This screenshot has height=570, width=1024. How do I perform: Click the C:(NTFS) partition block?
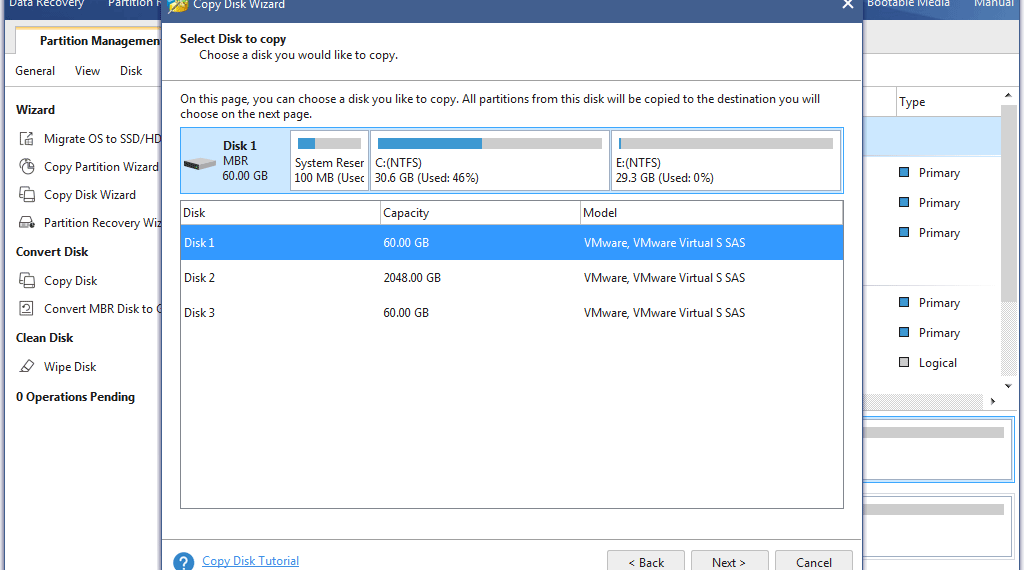coord(490,161)
